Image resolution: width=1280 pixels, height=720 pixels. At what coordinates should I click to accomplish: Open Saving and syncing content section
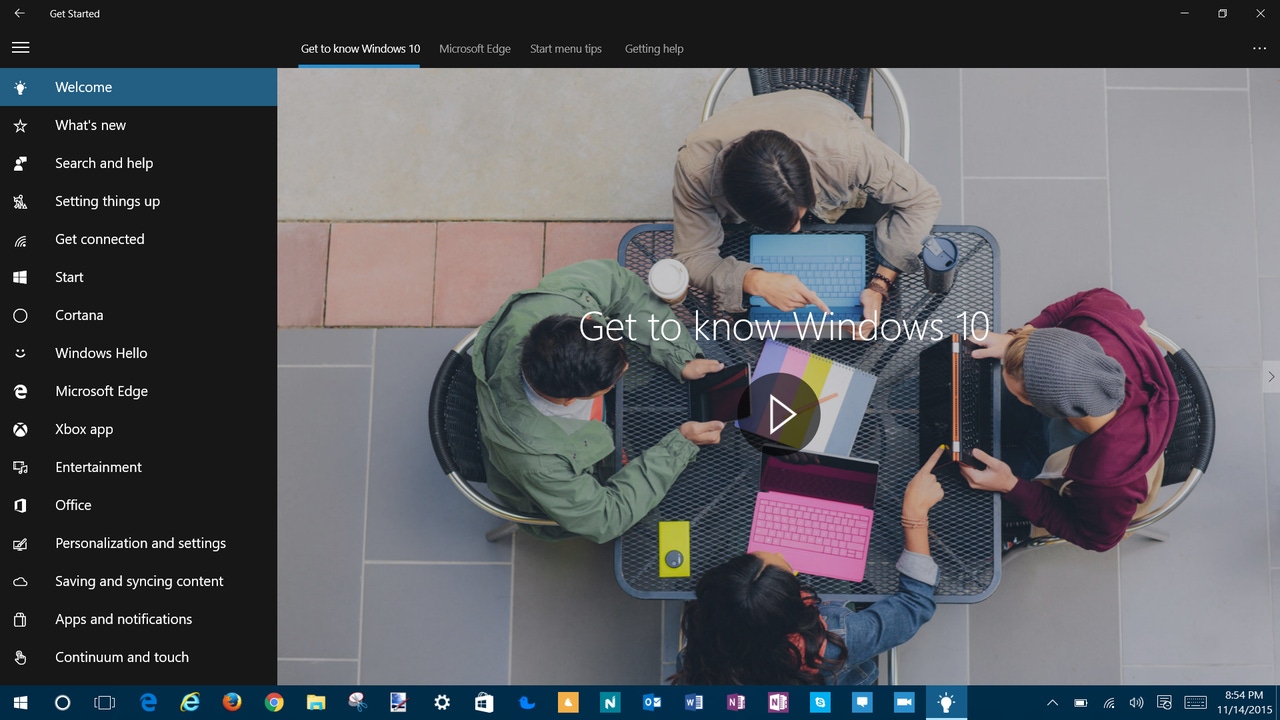(138, 581)
